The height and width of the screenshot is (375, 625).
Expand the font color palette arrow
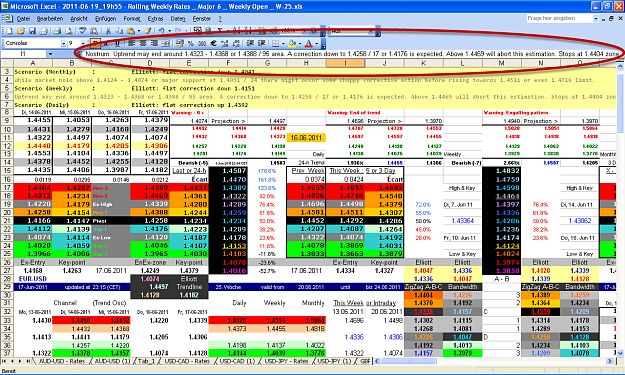(x=316, y=43)
